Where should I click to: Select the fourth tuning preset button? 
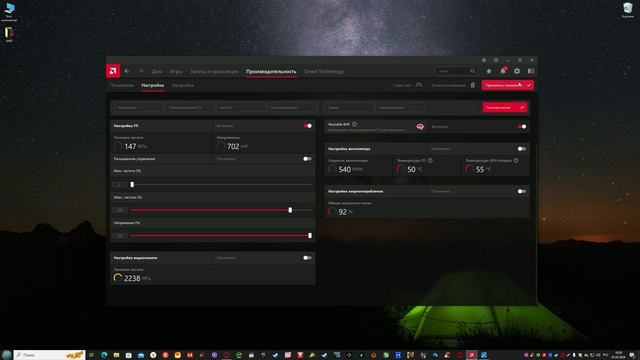click(292, 108)
